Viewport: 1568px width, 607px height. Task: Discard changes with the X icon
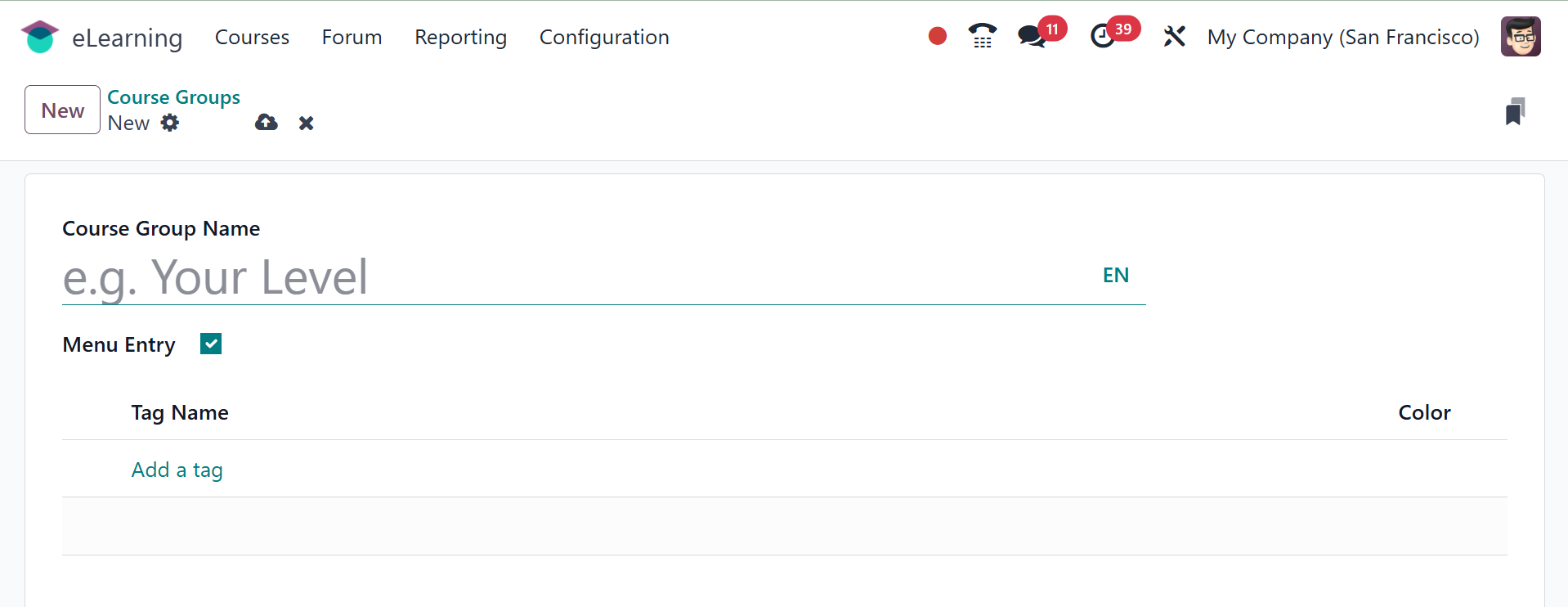pyautogui.click(x=306, y=123)
